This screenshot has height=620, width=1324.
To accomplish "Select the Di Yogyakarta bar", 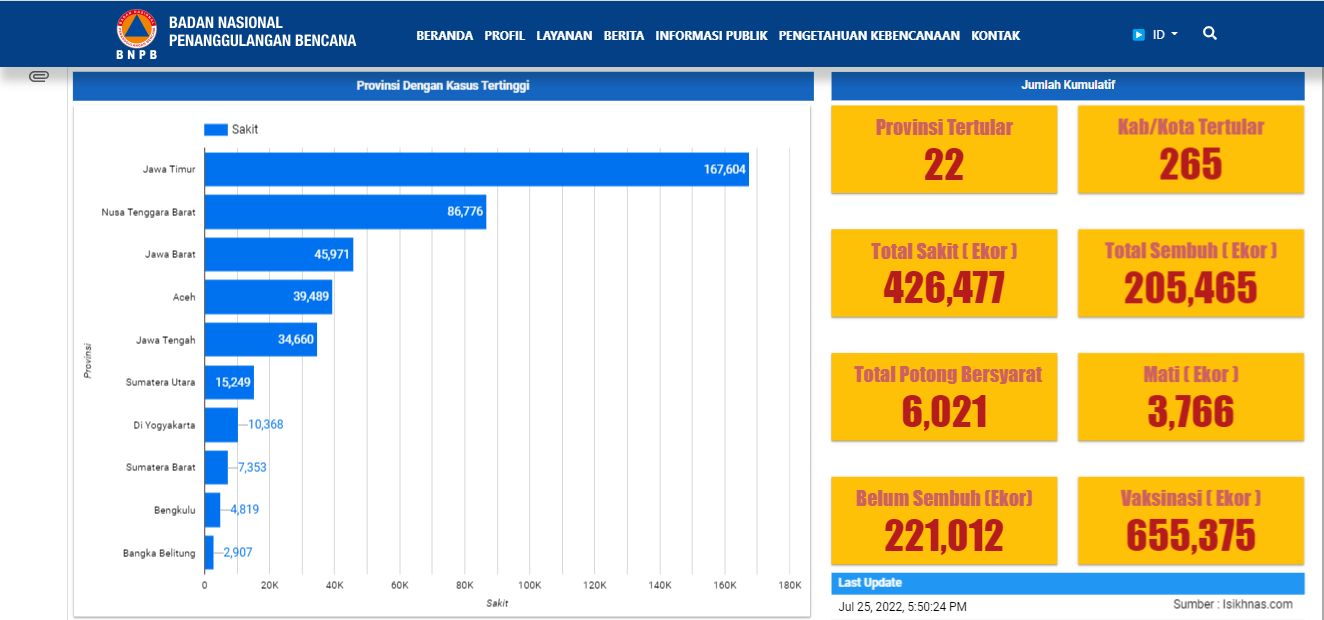I will (x=221, y=425).
